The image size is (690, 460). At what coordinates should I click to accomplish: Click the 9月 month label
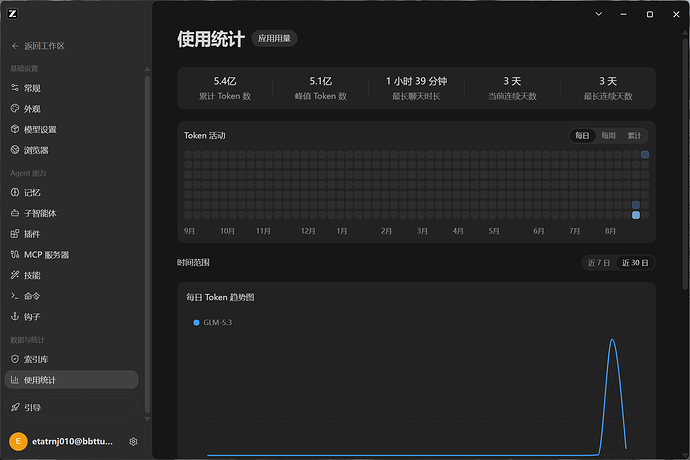[x=189, y=231]
